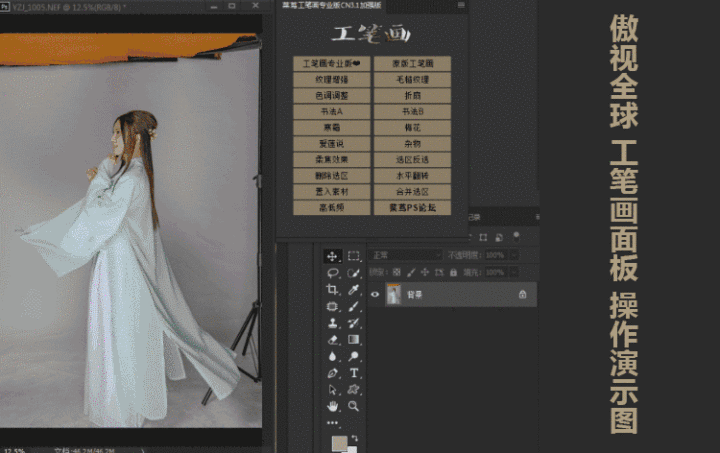Toggle the lock all padlock beside 锁定
The width and height of the screenshot is (720, 453).
(453, 272)
